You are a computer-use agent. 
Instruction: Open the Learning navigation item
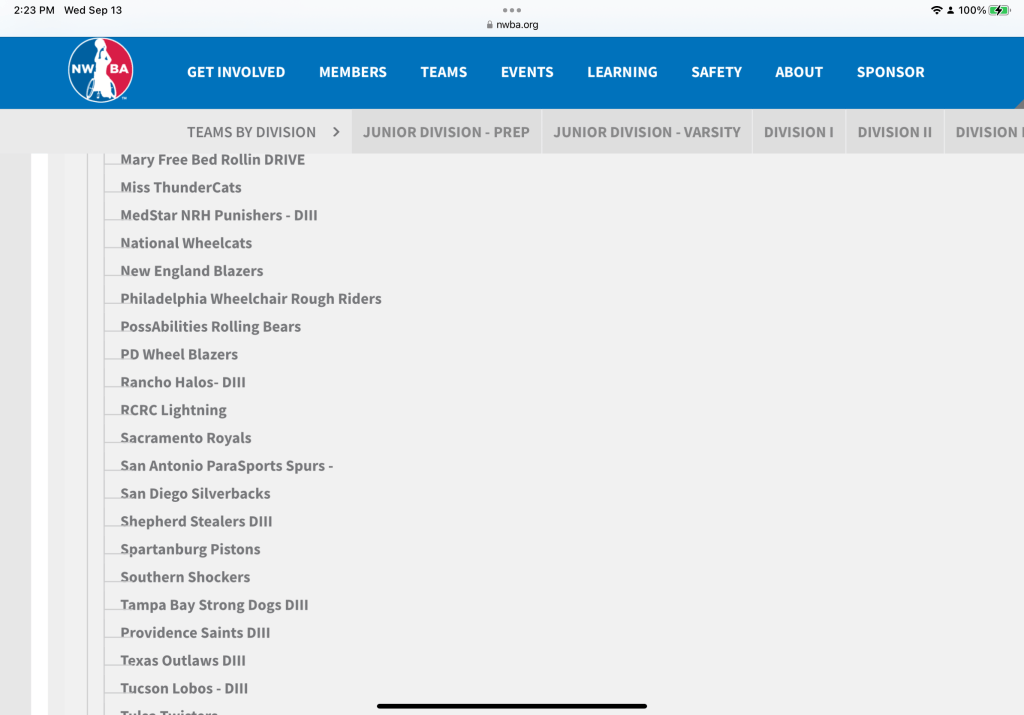pyautogui.click(x=622, y=72)
